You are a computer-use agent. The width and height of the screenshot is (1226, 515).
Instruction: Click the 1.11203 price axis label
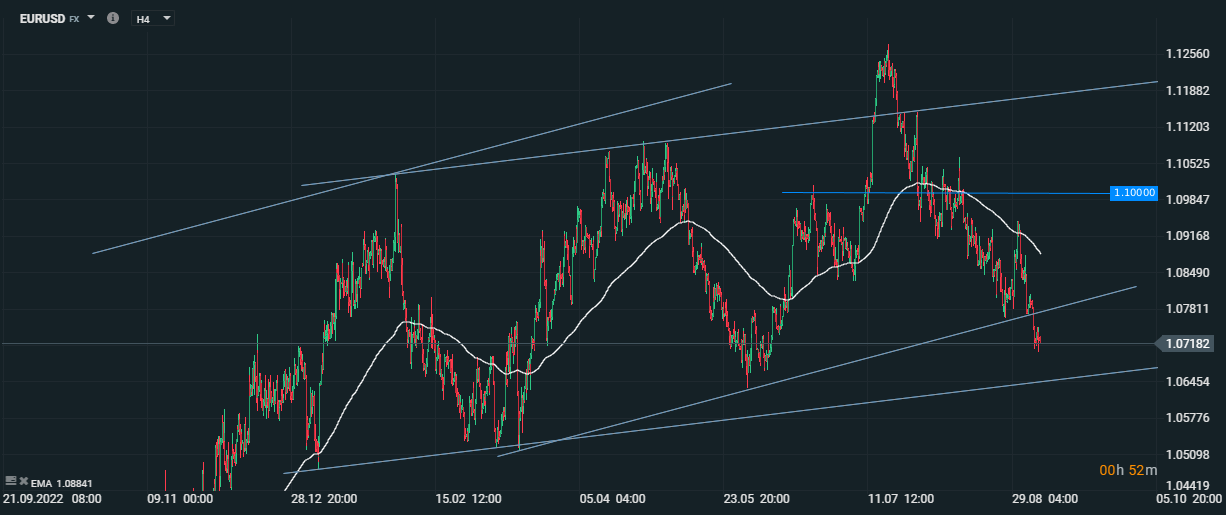(1189, 126)
